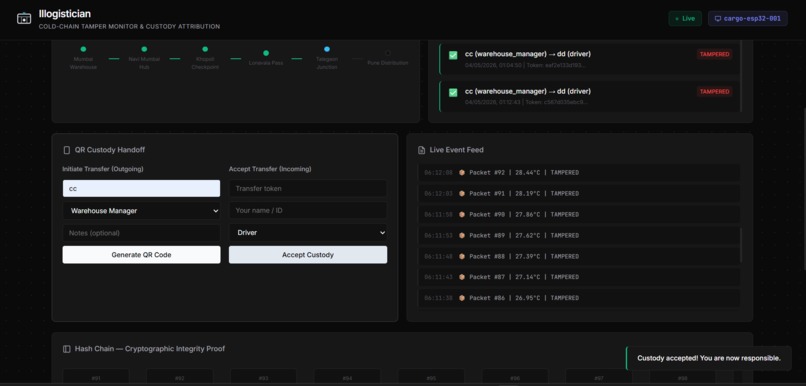Click the Cold-Chain Tamper Monitor subtitle

130,27
